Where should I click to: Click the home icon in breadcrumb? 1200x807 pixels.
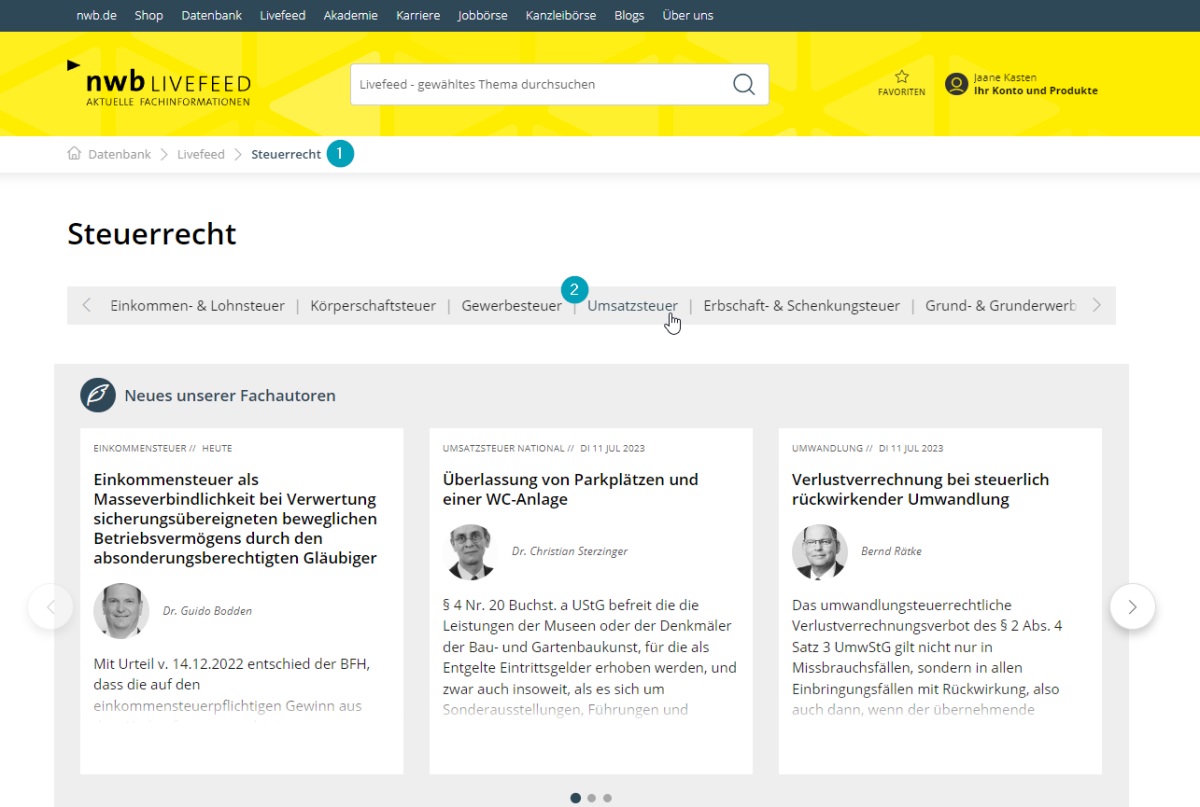(x=74, y=154)
